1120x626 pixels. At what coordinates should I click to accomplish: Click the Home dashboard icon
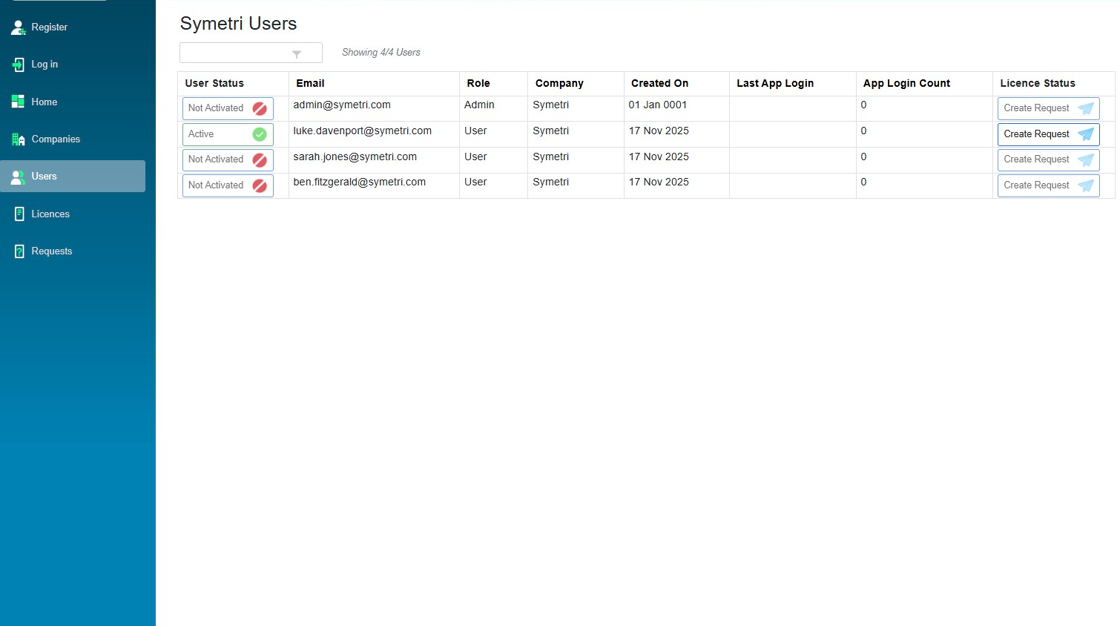click(x=18, y=102)
